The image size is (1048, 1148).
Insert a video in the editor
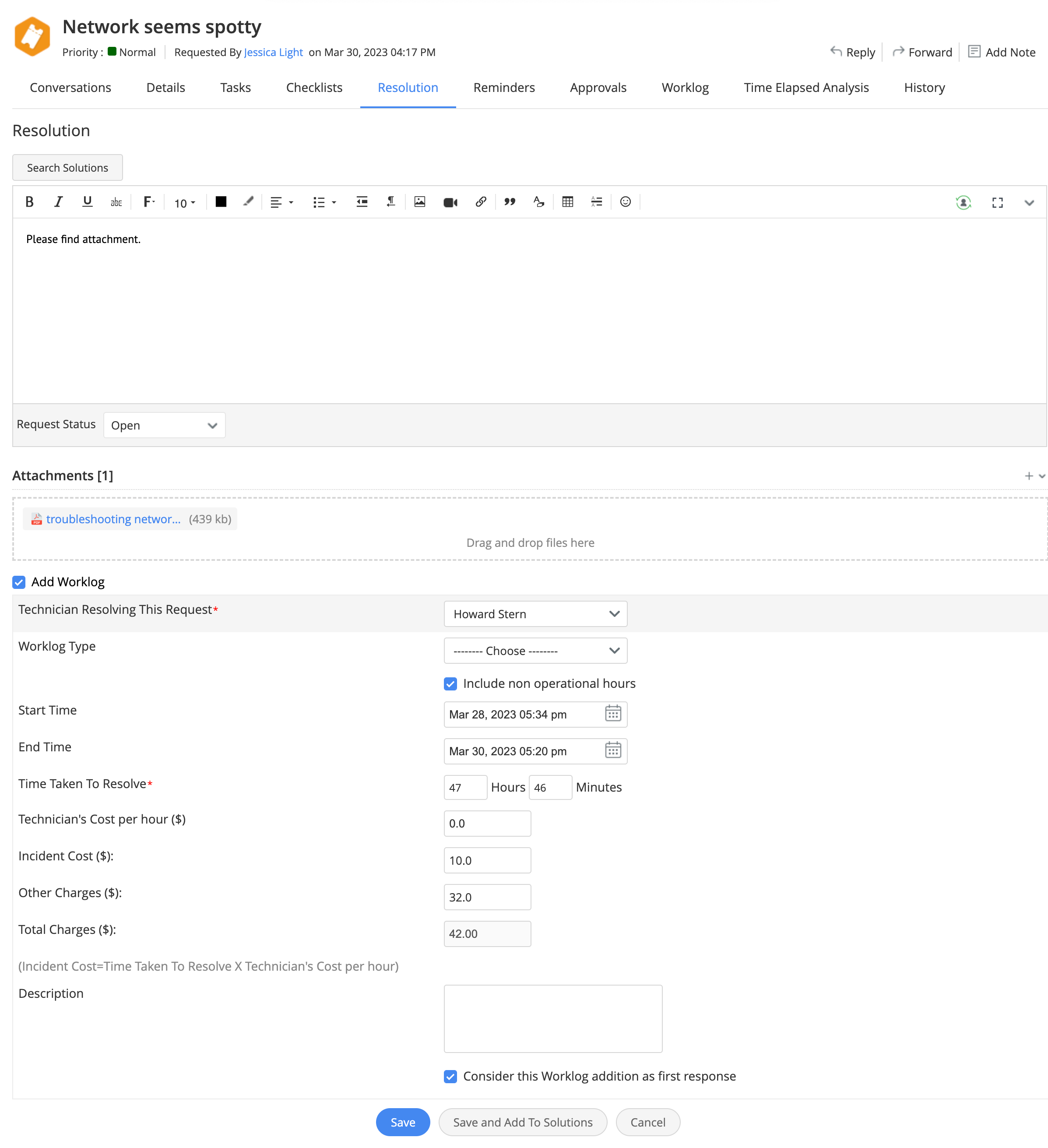[450, 202]
